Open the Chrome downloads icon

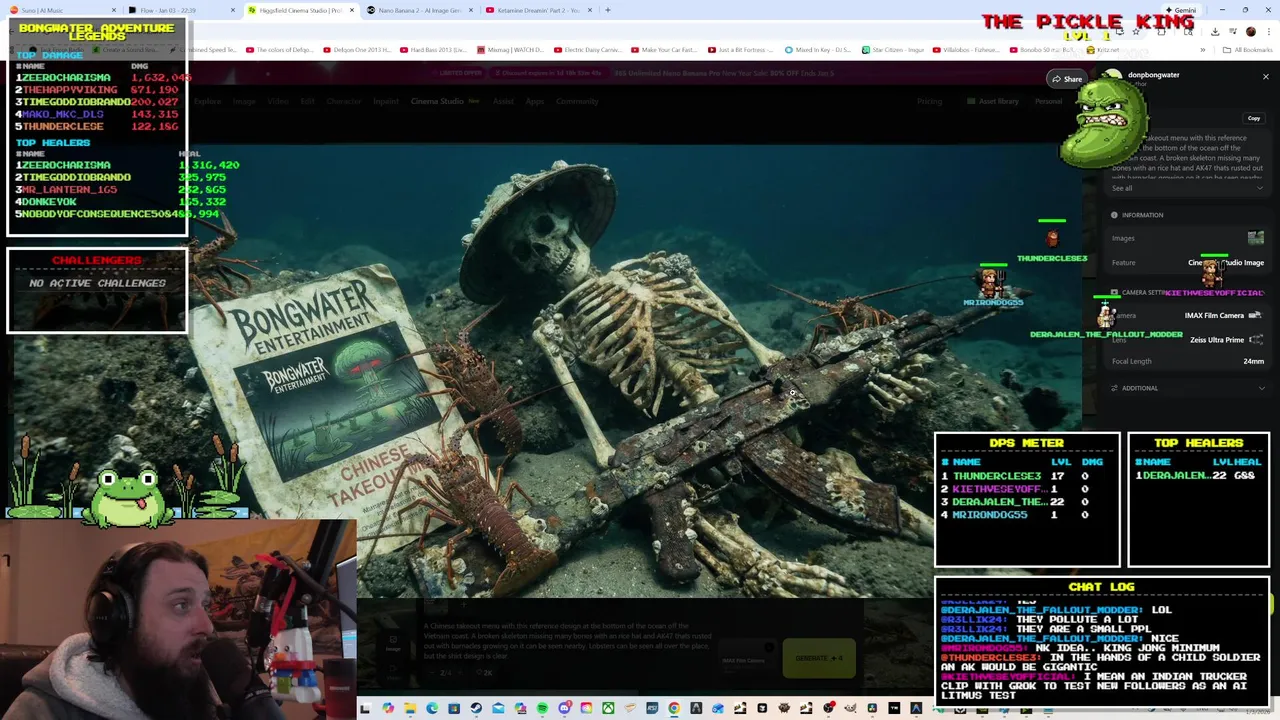1215,31
